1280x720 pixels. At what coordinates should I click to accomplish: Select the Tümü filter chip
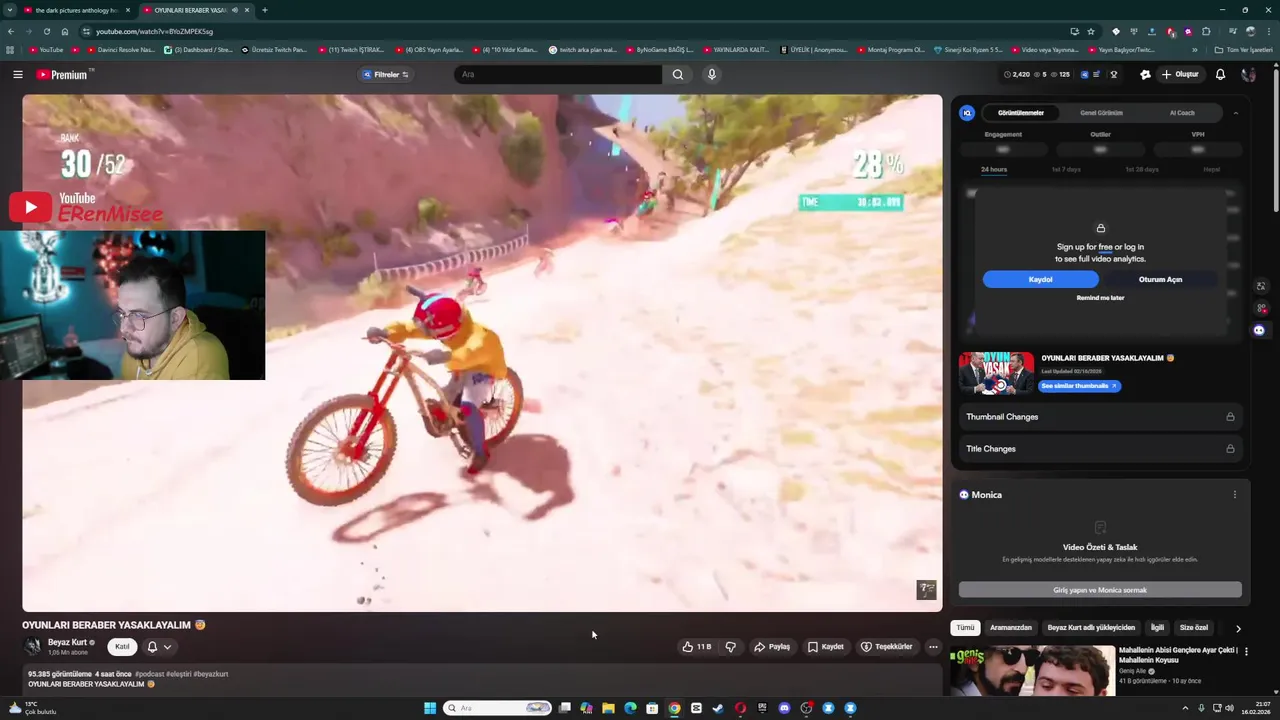965,628
